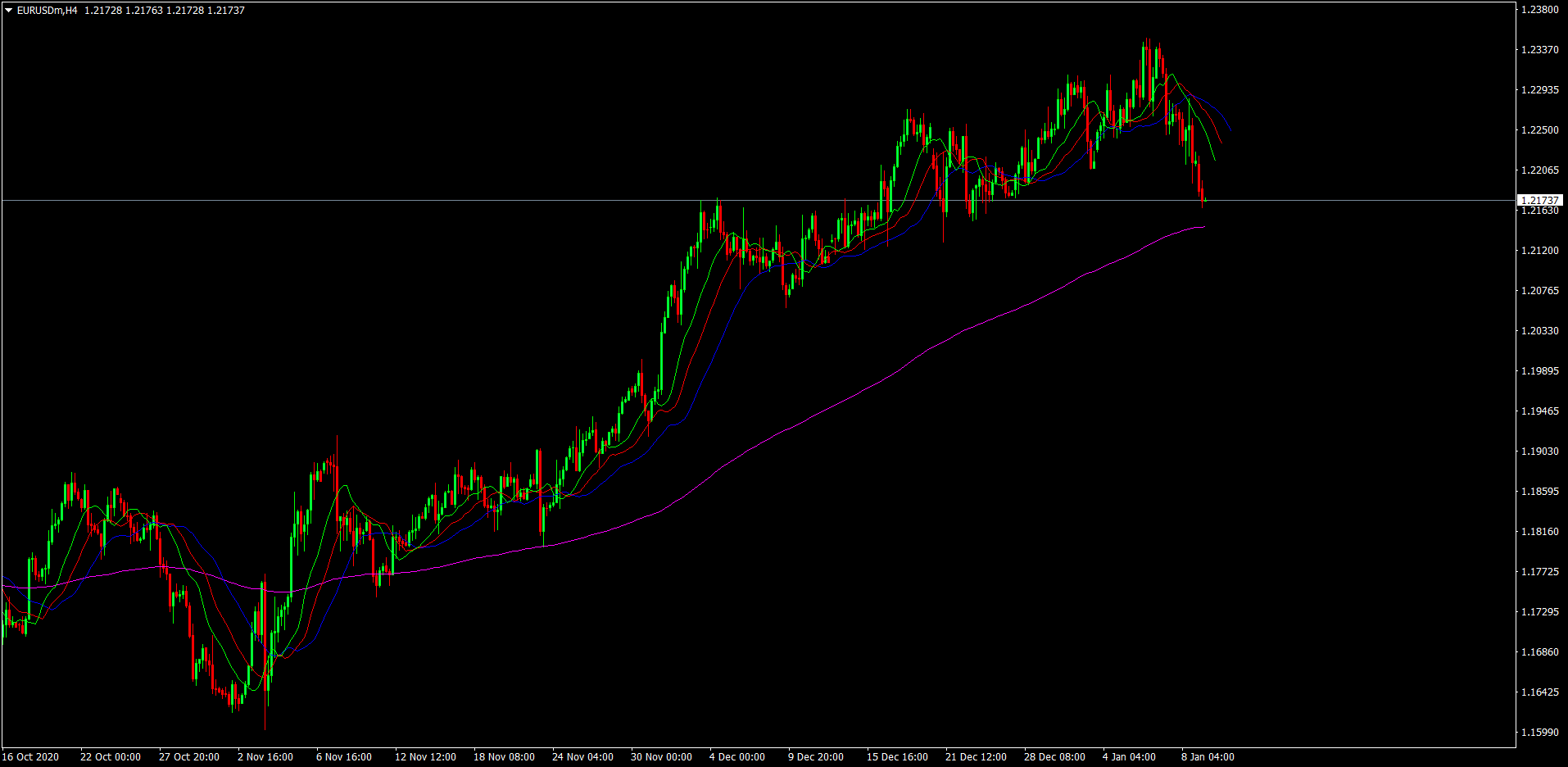
Task: Click the EURUSDm,H4 symbol label
Action: pyautogui.click(x=47, y=11)
